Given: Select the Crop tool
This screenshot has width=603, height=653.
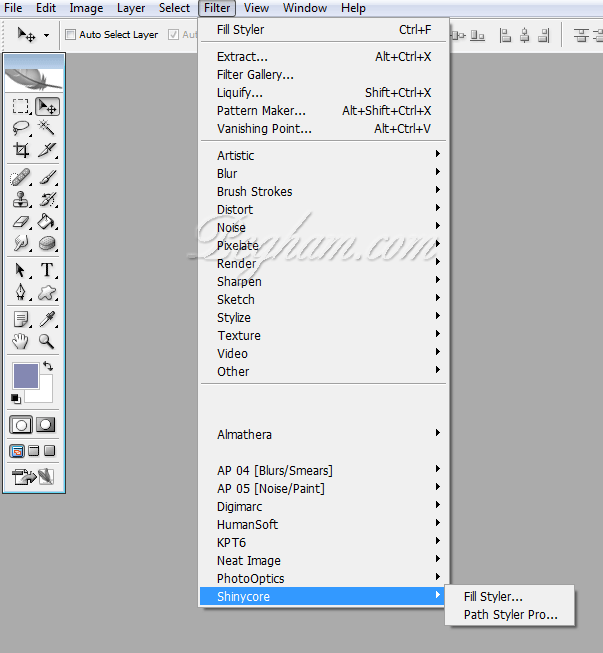Looking at the screenshot, I should [21, 150].
